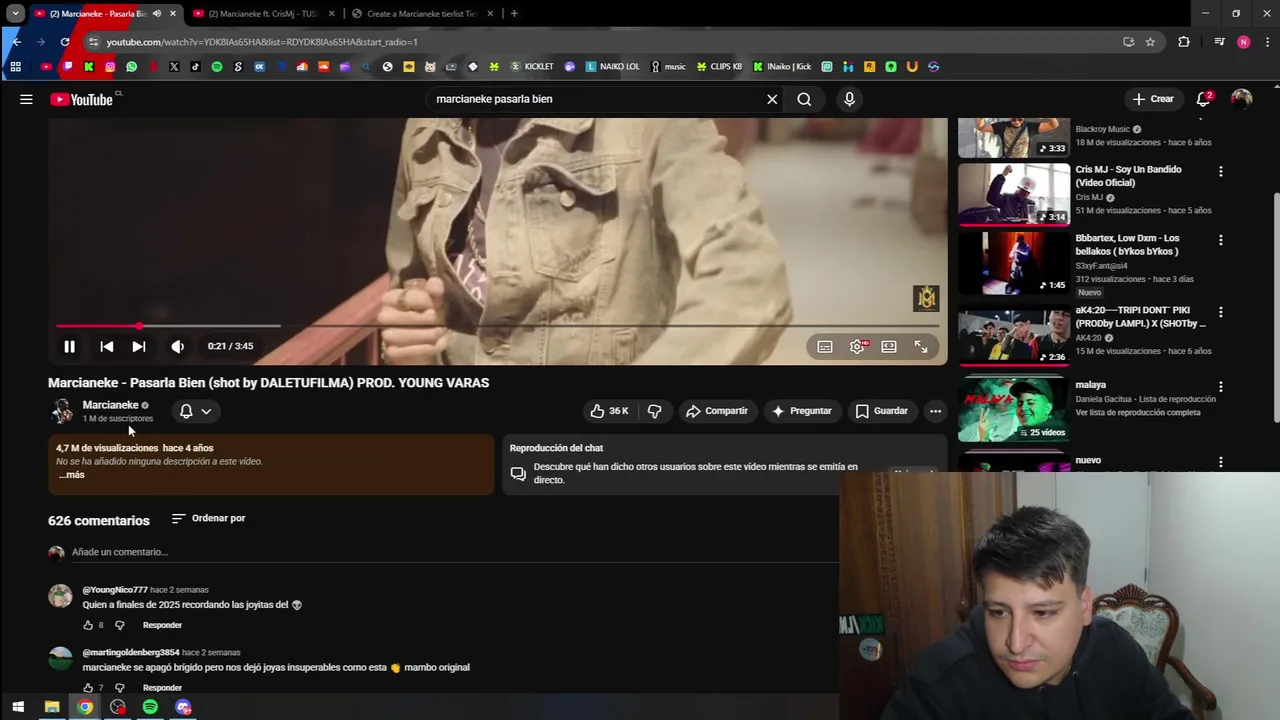This screenshot has height=720, width=1280.
Task: Run search with the magnifier button
Action: (804, 99)
